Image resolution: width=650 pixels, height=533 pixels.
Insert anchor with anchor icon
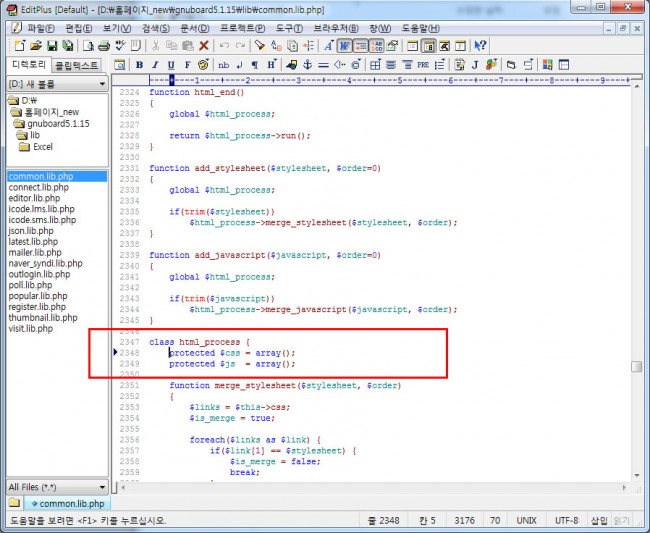click(308, 65)
